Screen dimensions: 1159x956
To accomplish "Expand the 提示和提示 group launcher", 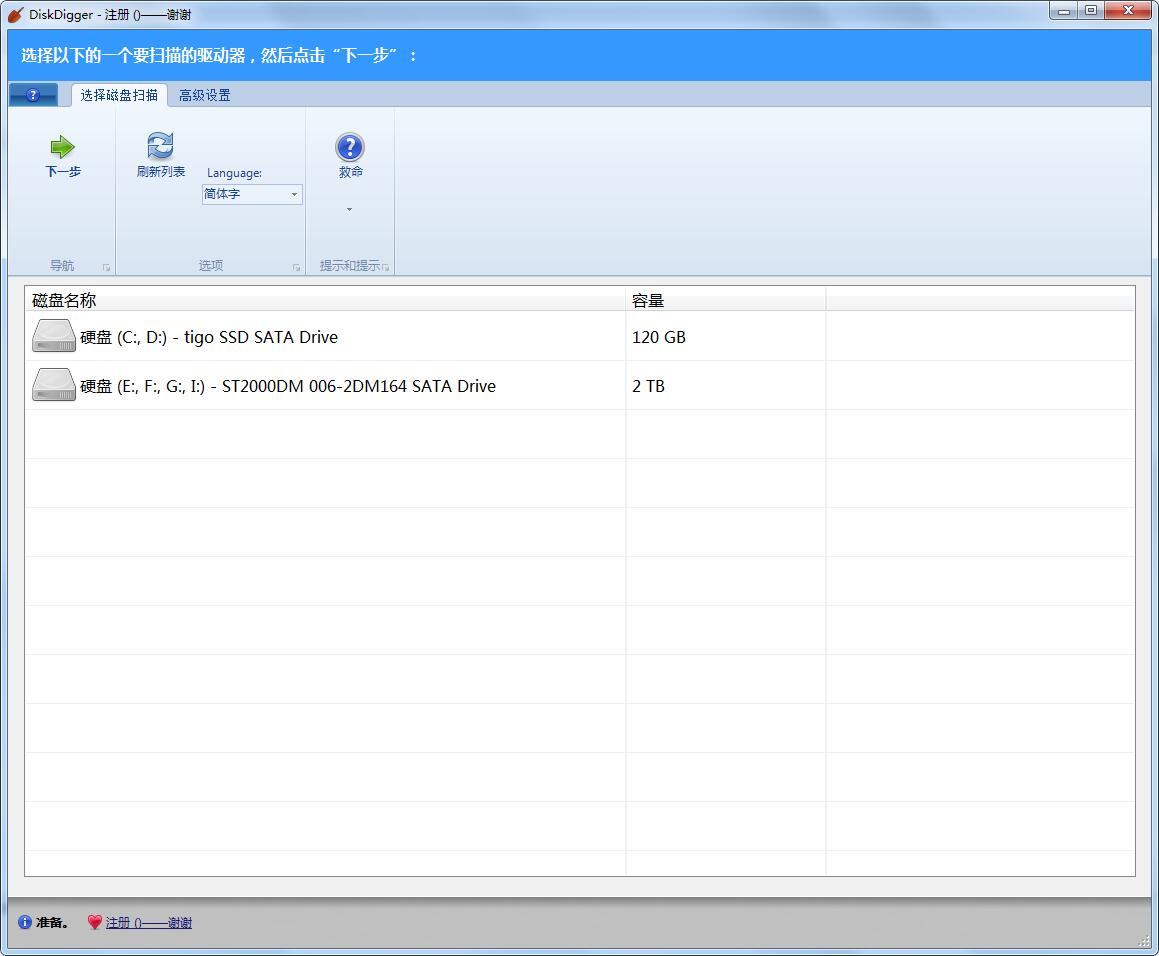I will coord(386,267).
